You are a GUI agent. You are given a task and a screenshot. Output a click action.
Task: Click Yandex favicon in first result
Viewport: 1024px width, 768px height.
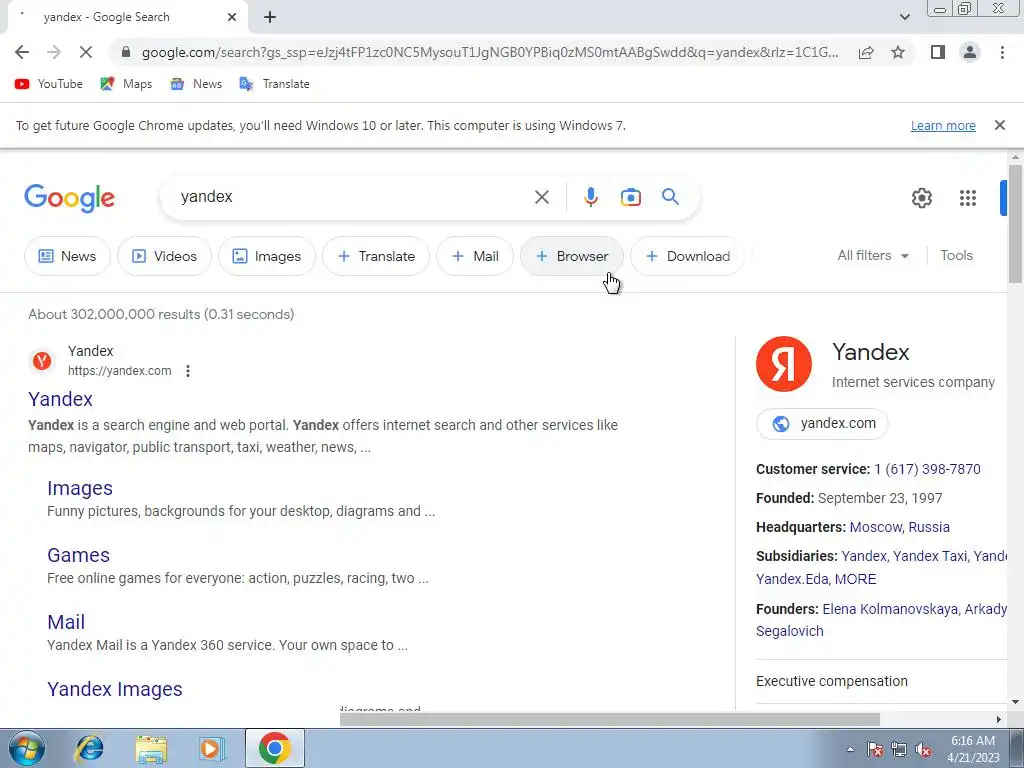[42, 360]
